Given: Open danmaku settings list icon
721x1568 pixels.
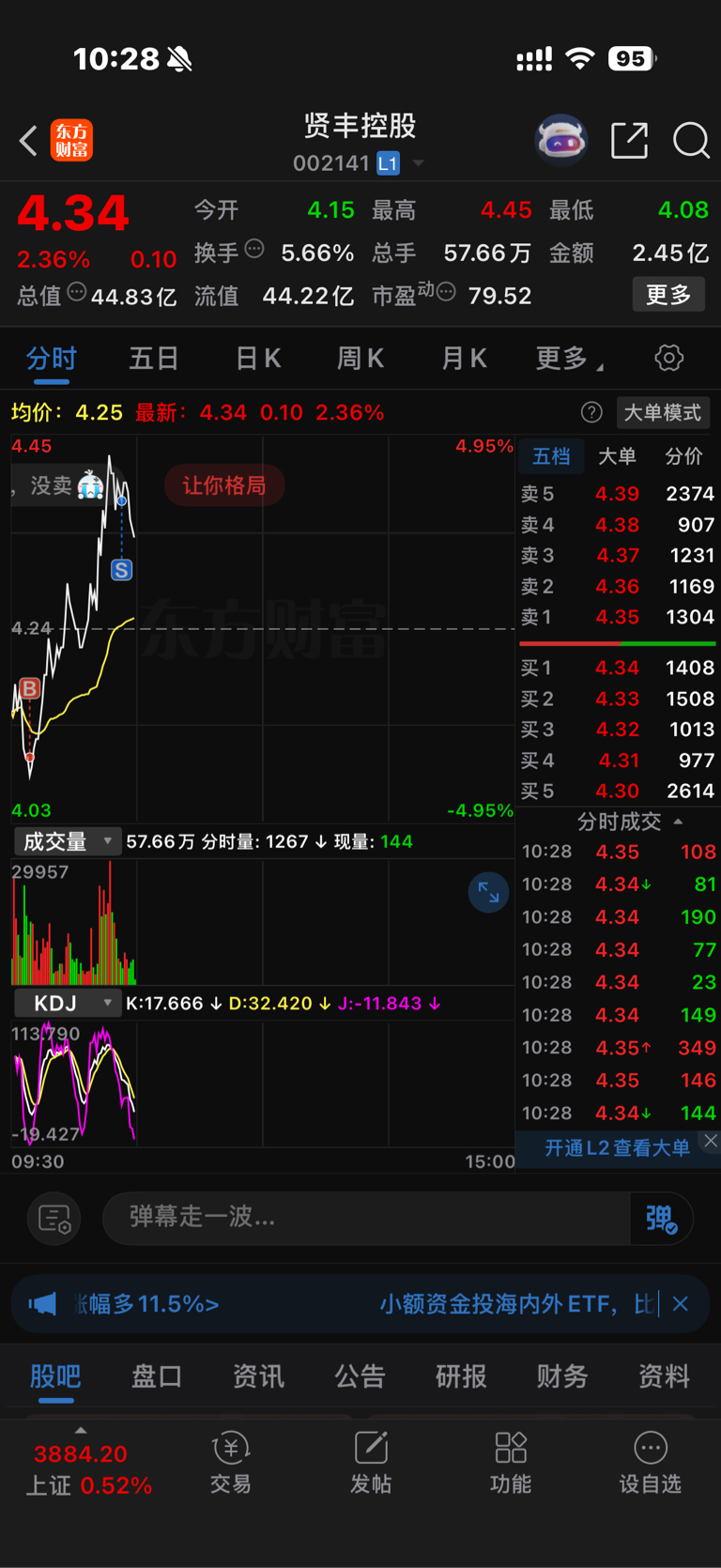Looking at the screenshot, I should coord(54,1219).
